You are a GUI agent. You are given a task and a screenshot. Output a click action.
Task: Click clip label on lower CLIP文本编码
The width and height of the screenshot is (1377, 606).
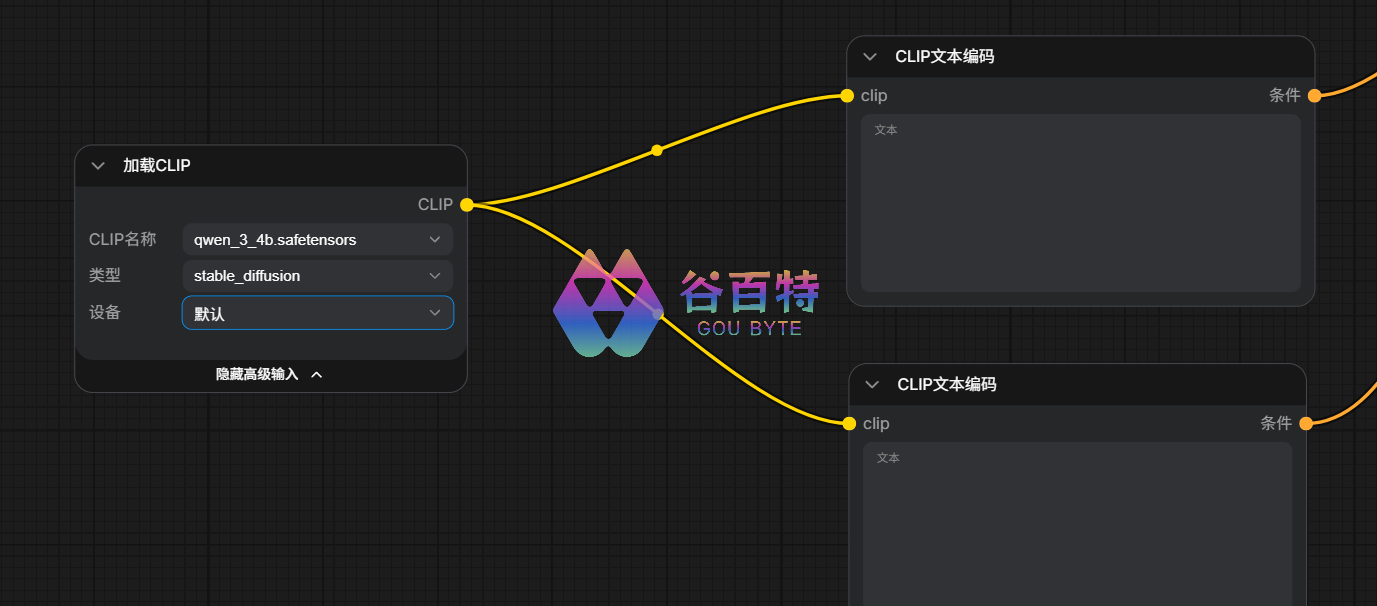click(x=876, y=424)
